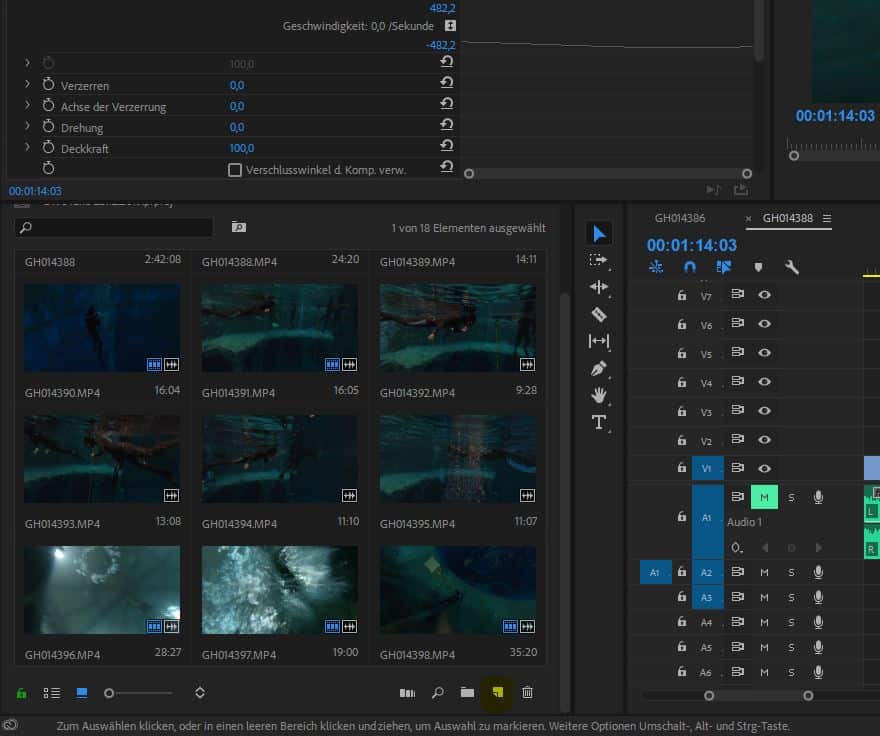This screenshot has width=880, height=736.
Task: Click the timeline timecode 00:01:14:03
Action: (x=691, y=245)
